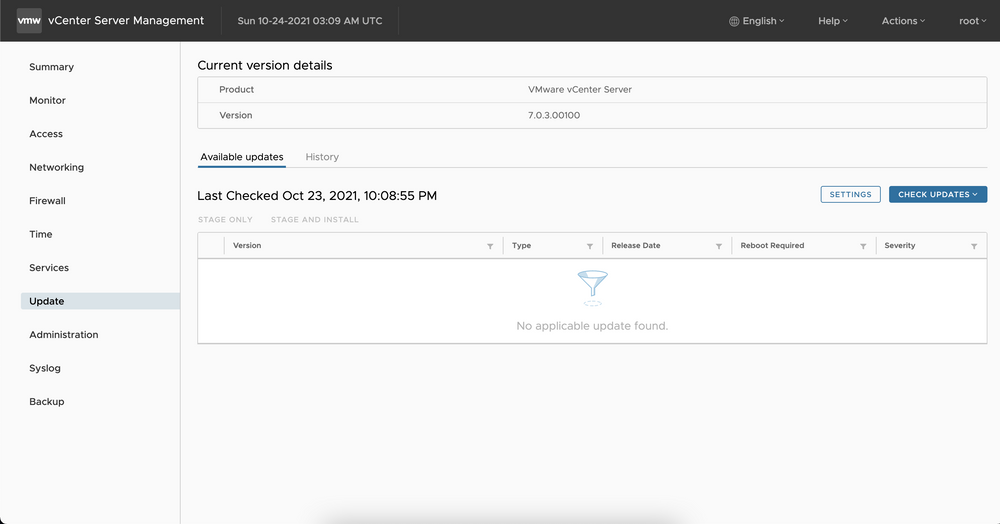Navigate to Networking

[57, 168]
